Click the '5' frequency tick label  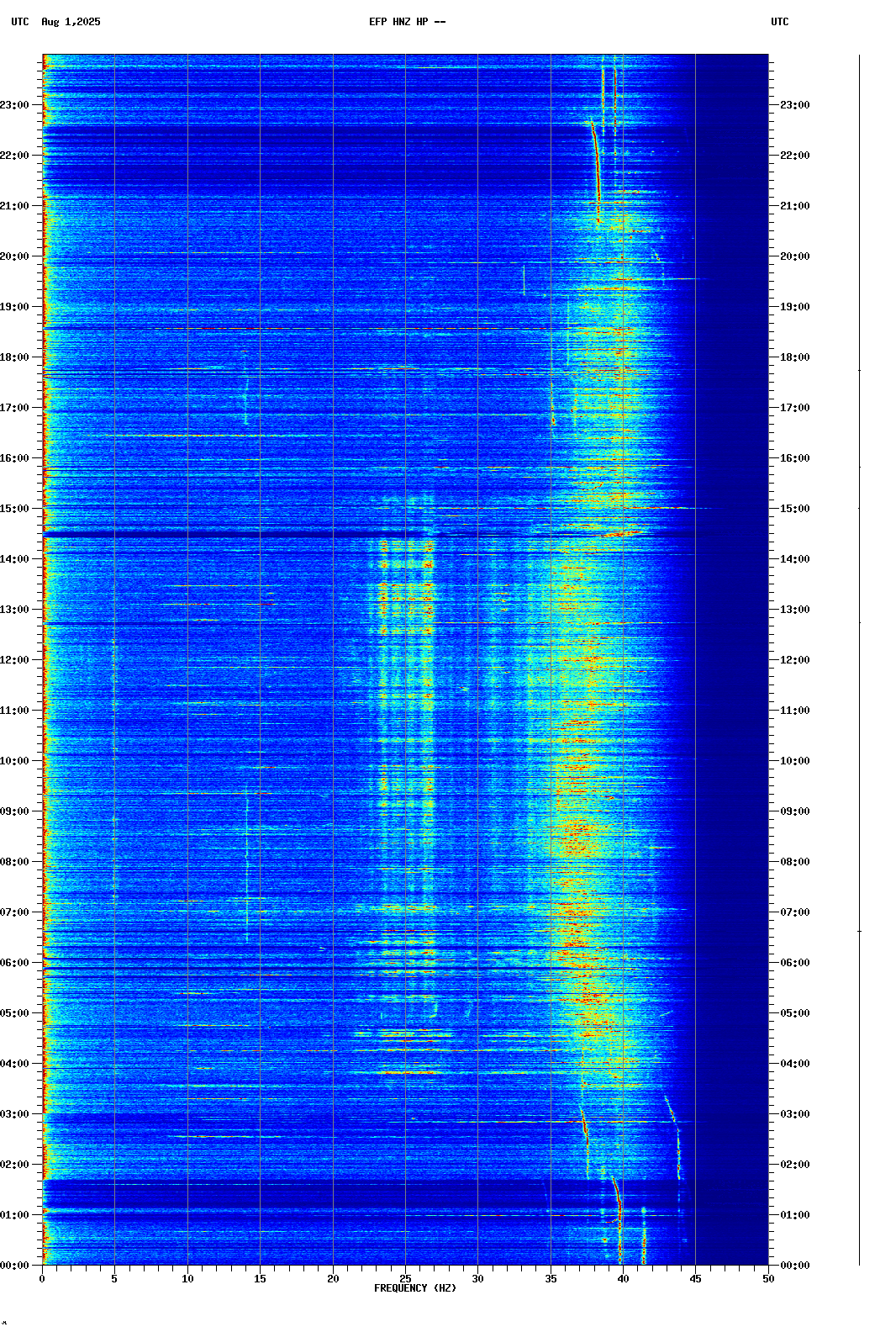click(x=114, y=1279)
